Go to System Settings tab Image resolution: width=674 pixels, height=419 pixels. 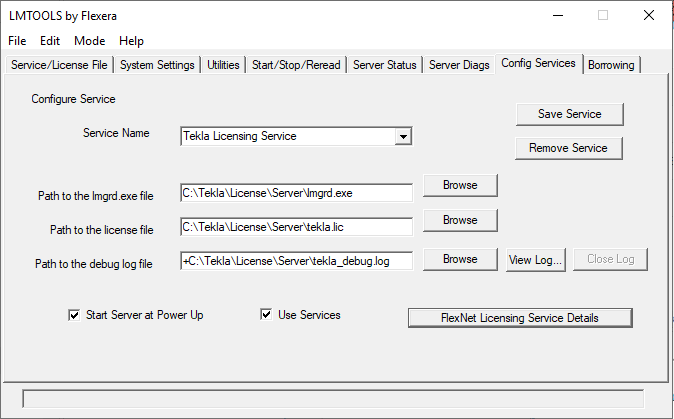point(157,65)
